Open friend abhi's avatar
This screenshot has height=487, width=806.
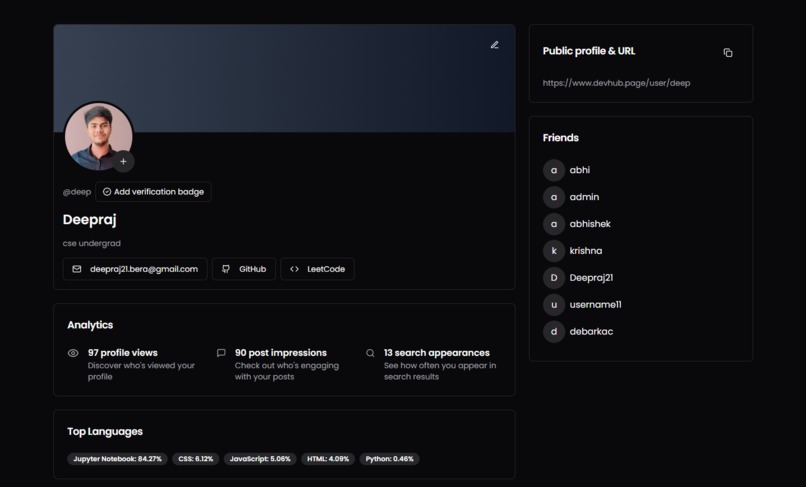pyautogui.click(x=554, y=170)
